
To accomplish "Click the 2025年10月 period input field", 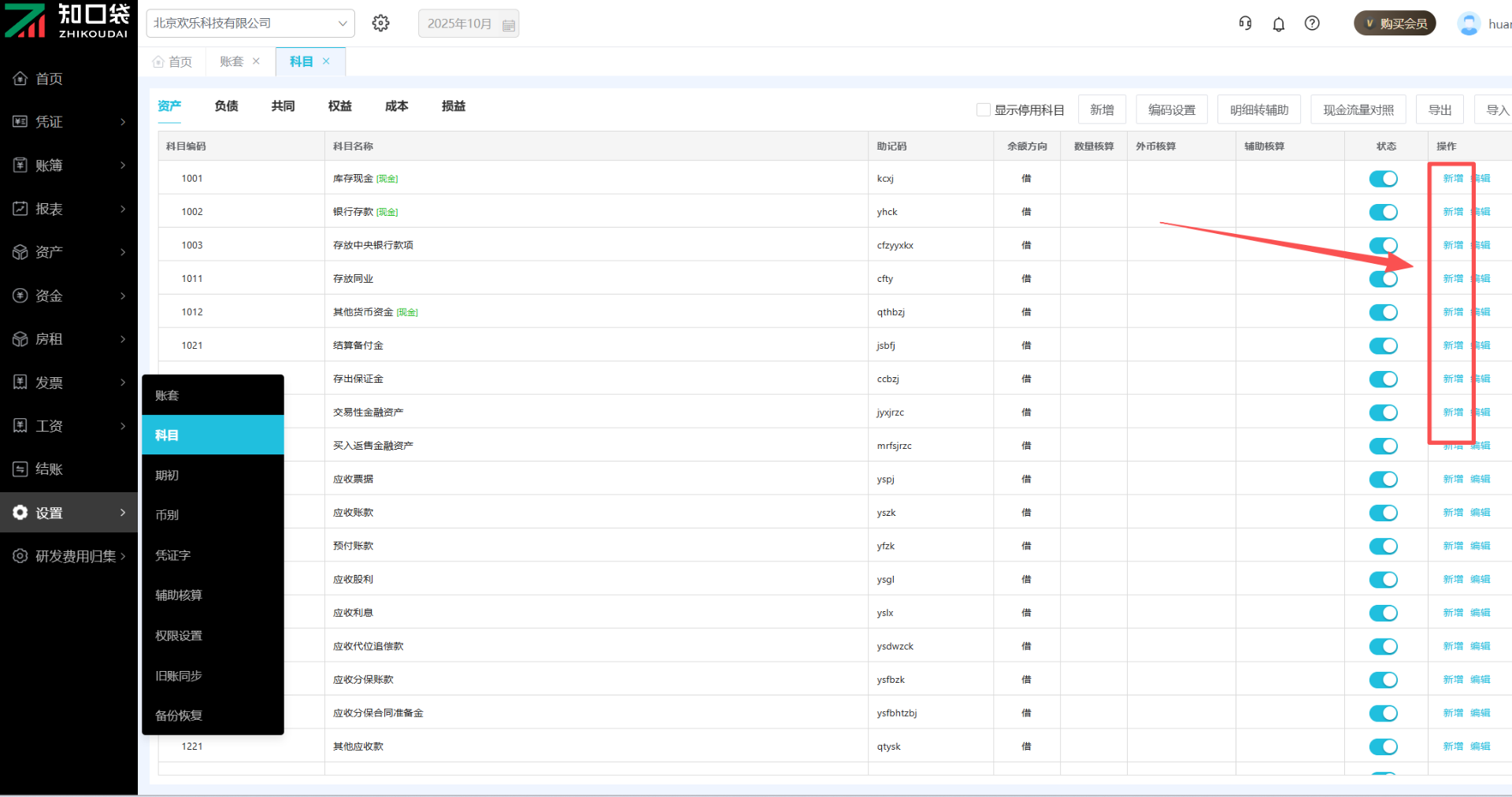I will point(459,24).
